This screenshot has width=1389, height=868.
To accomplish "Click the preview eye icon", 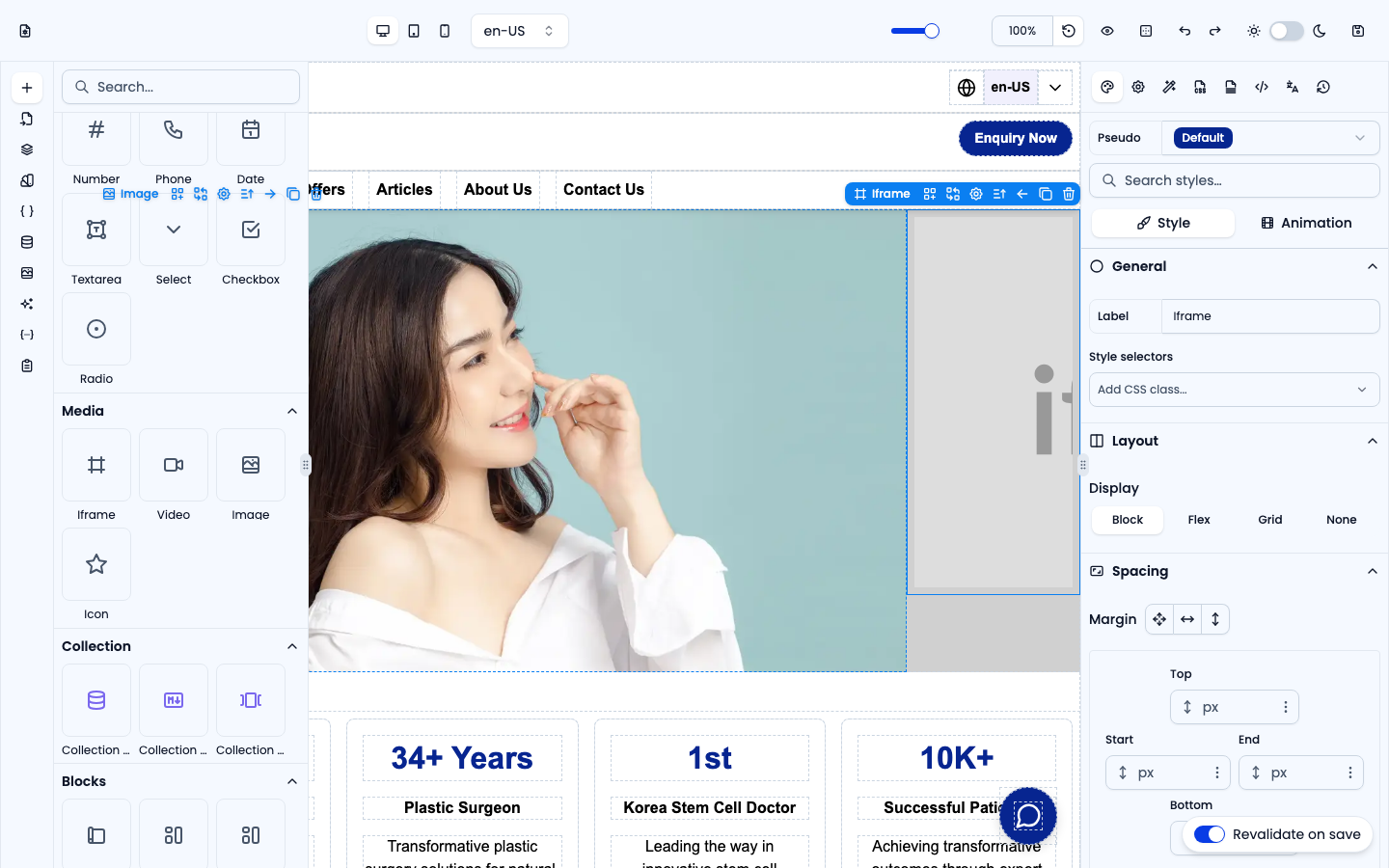I will tap(1107, 31).
